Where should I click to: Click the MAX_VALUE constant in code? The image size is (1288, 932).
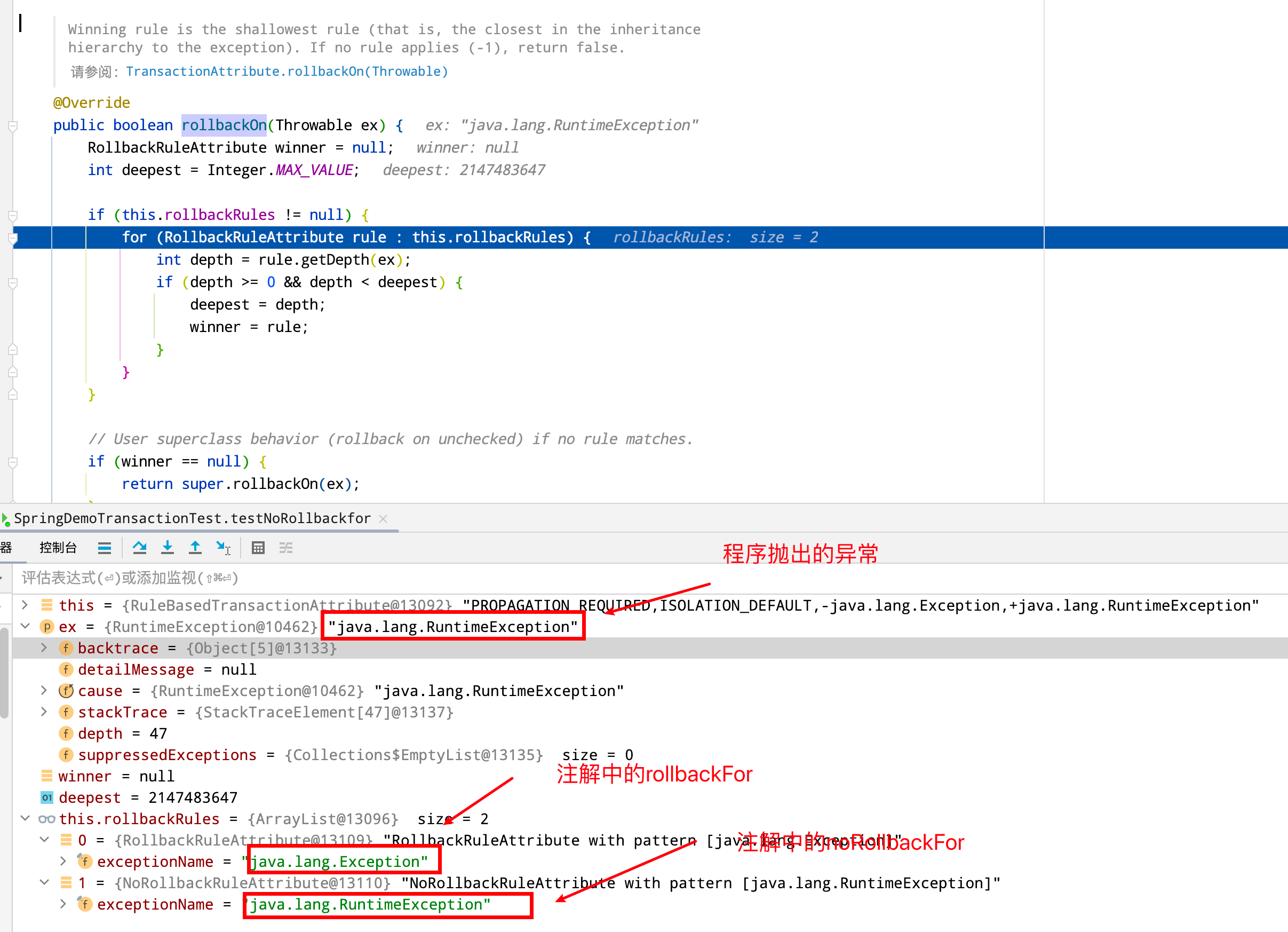pyautogui.click(x=315, y=170)
